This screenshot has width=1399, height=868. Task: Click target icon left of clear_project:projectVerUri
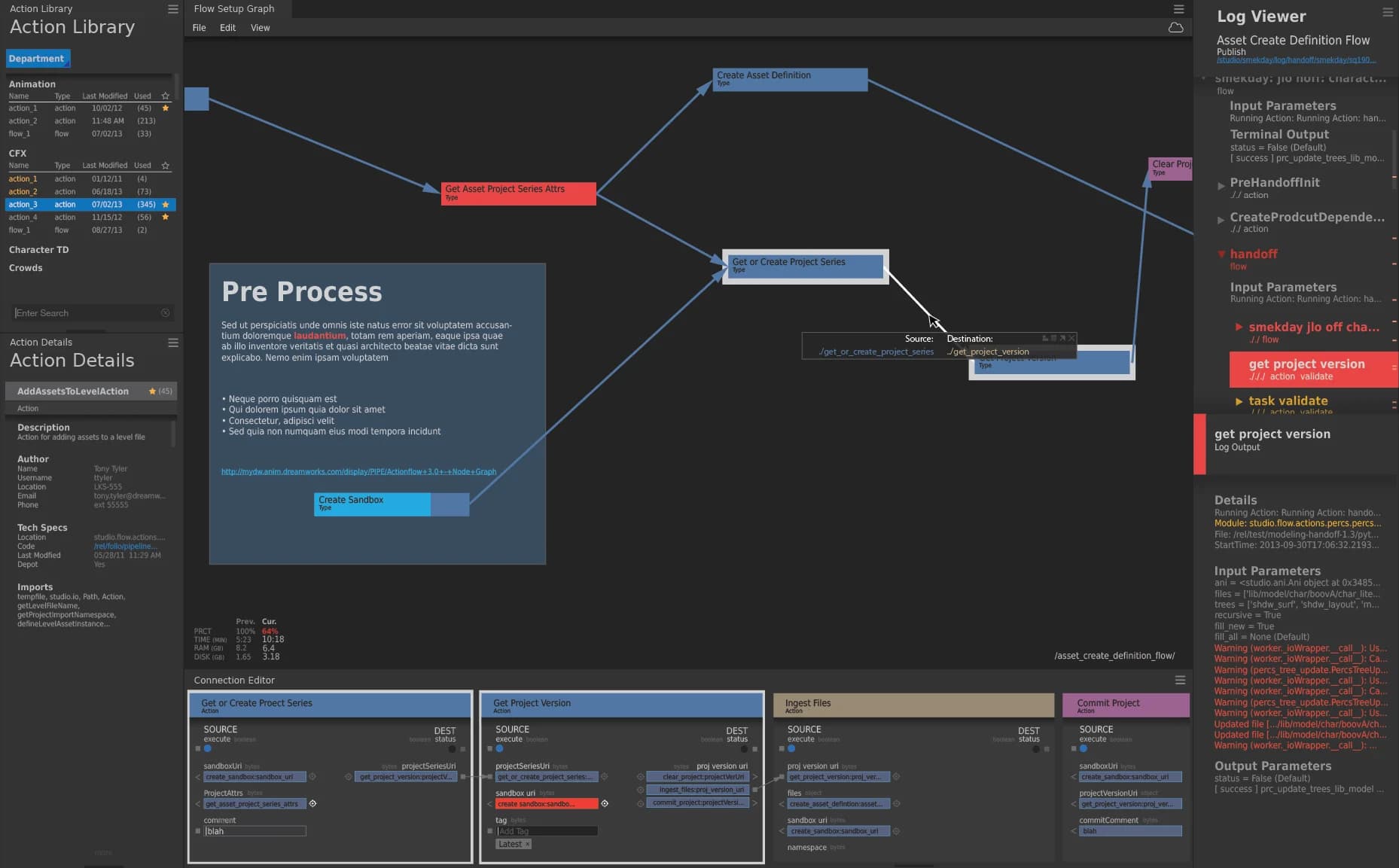641,777
